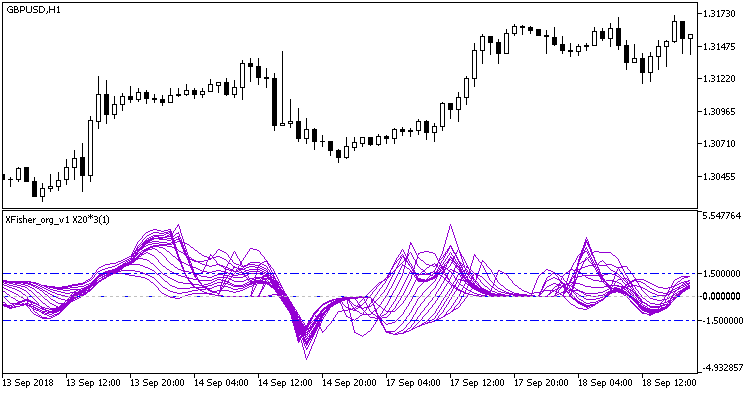Image resolution: width=750 pixels, height=394 pixels.
Task: Click the 13 Sep 20:00 time label
Action: click(157, 383)
